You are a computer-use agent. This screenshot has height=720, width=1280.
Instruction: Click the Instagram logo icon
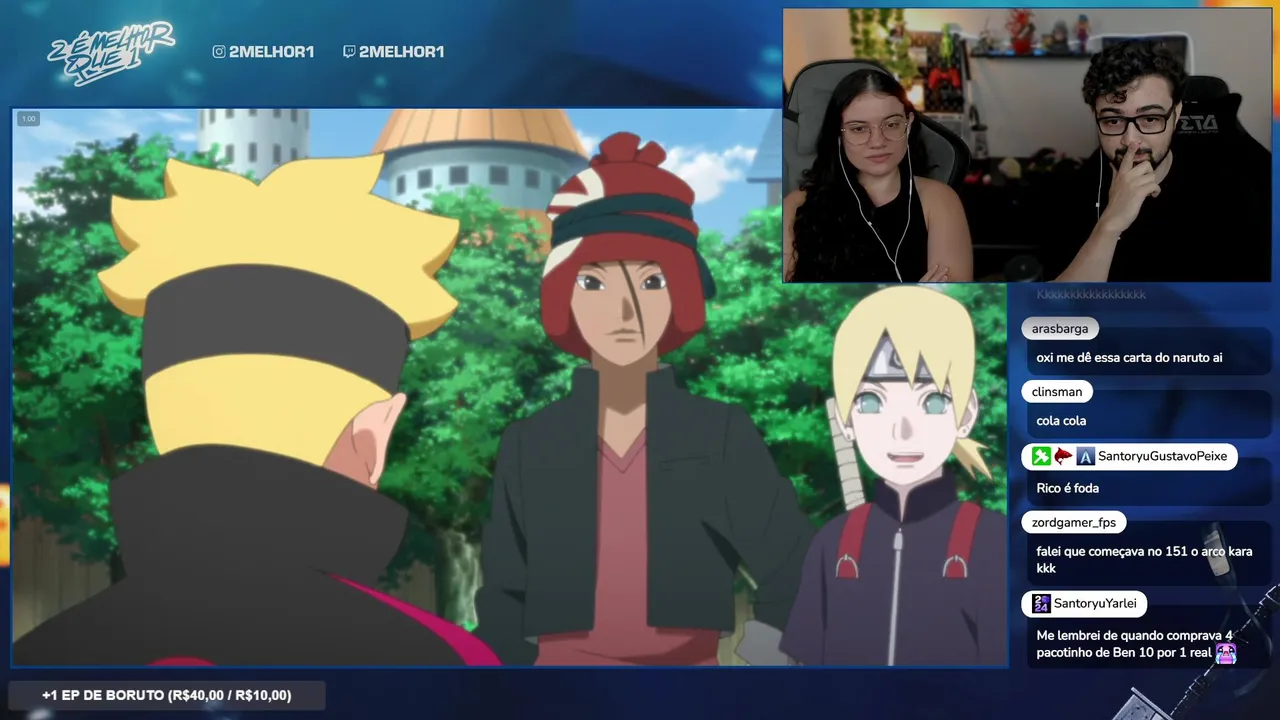click(219, 52)
